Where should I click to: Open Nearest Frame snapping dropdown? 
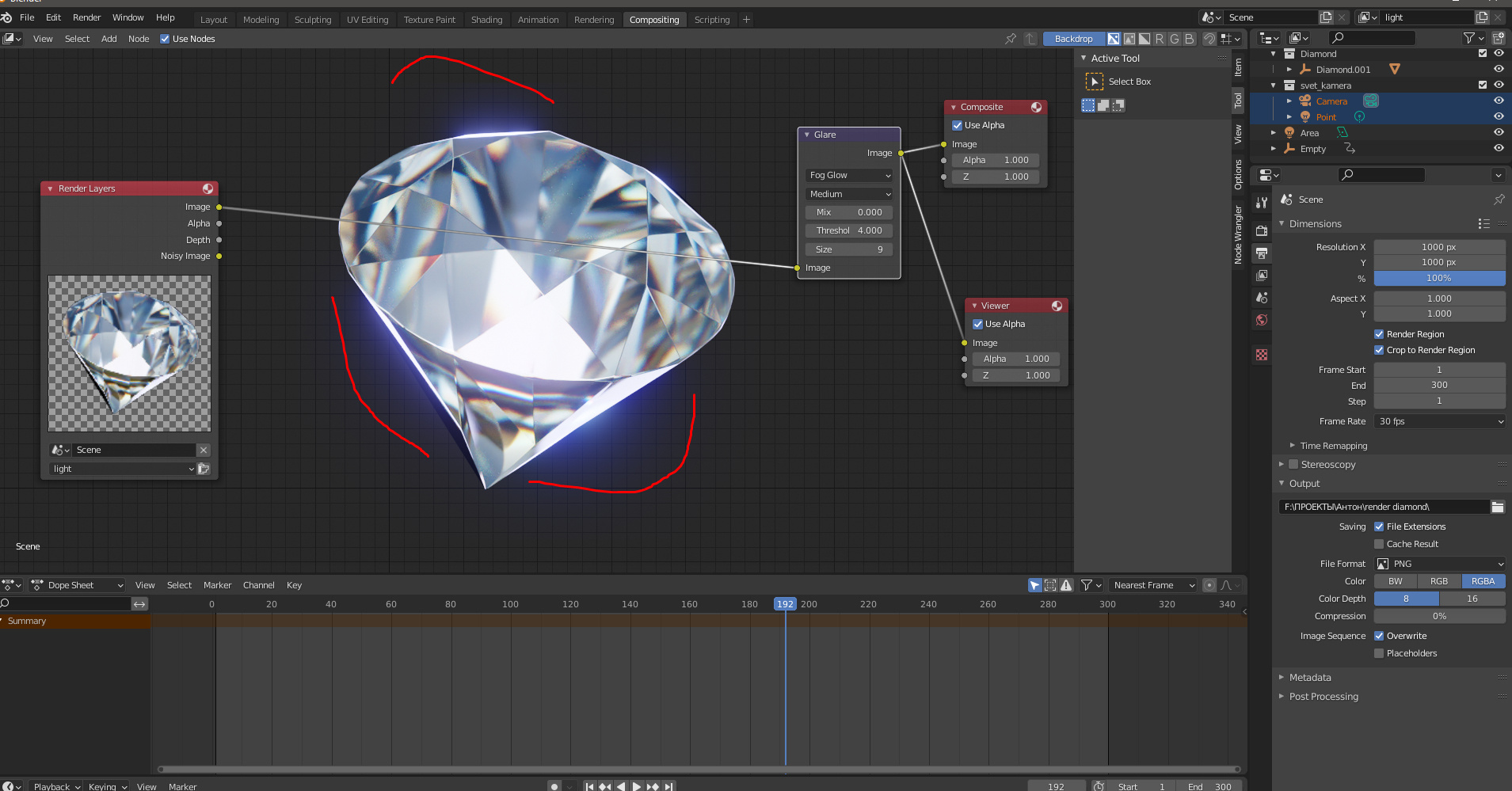[x=1152, y=585]
